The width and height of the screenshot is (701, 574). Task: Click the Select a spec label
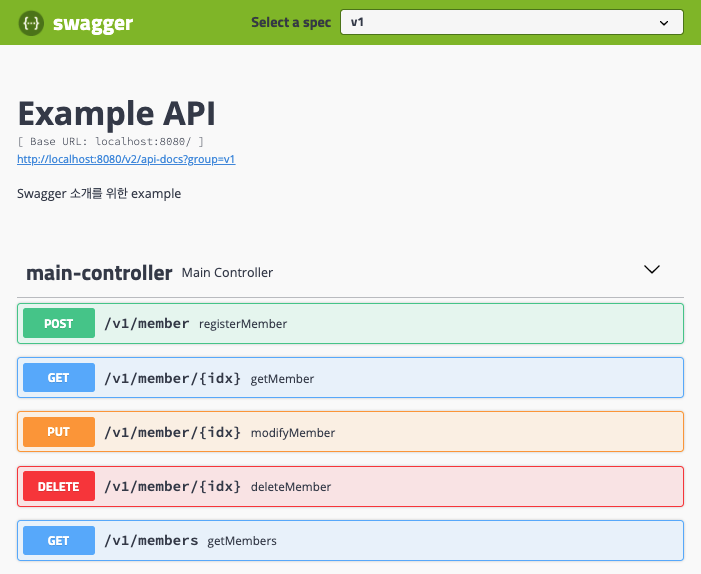pos(291,22)
